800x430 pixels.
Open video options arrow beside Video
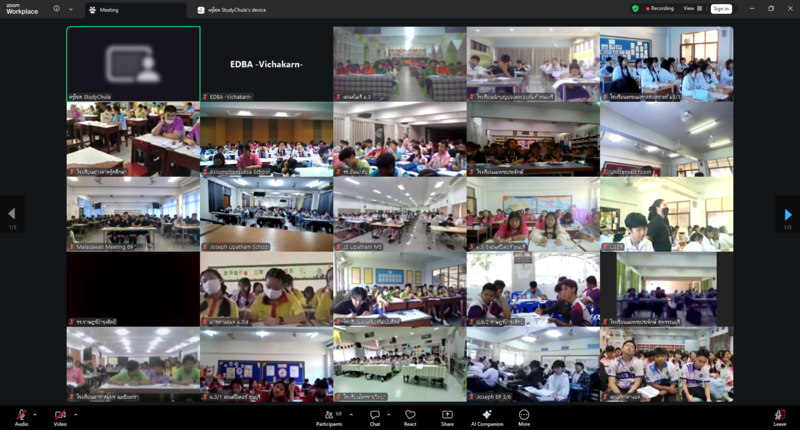tap(76, 415)
